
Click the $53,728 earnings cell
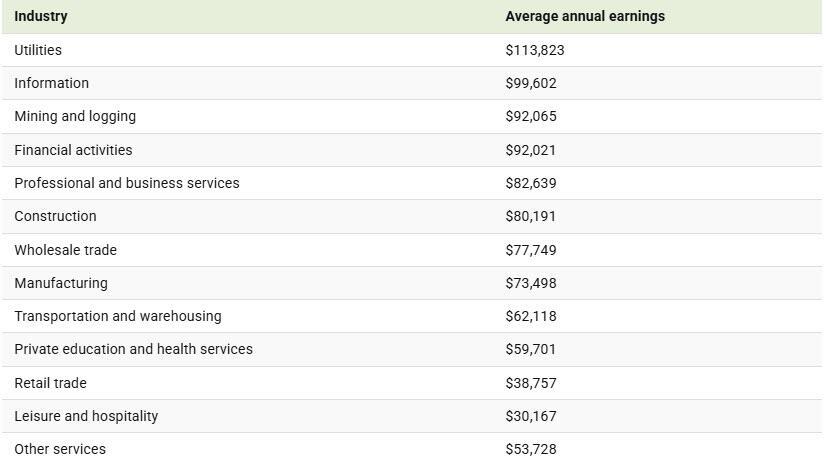pos(531,449)
